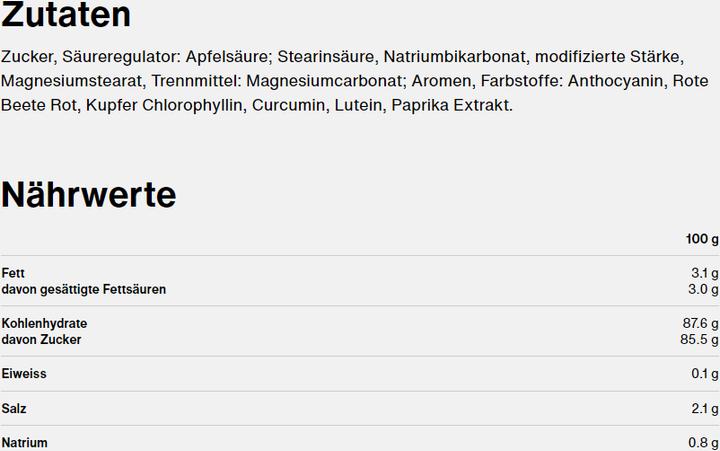This screenshot has height=451, width=720.
Task: Click the 0.8 g sodium value
Action: point(703,443)
